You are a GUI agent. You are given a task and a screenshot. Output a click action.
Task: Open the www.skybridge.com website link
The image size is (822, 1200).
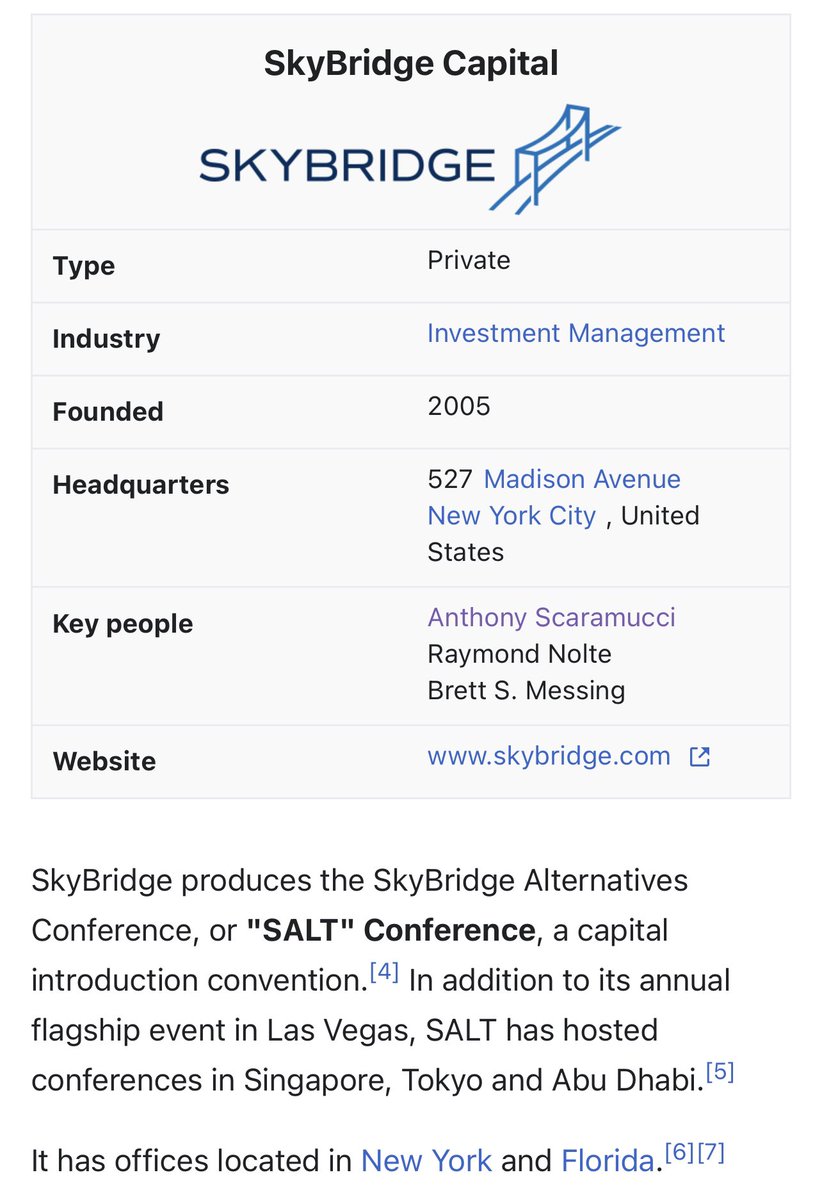coord(548,756)
